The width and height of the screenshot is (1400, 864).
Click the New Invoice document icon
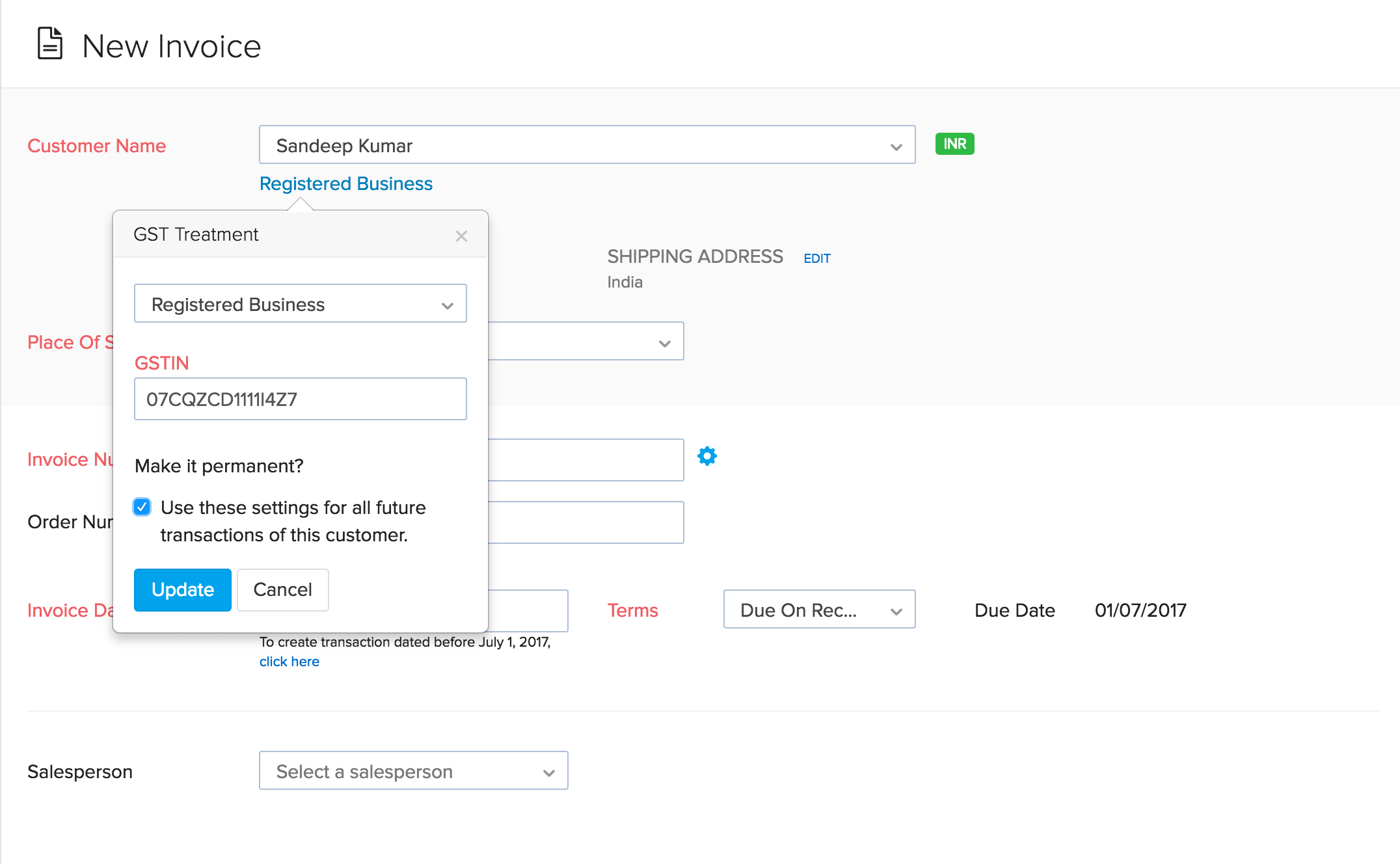50,44
